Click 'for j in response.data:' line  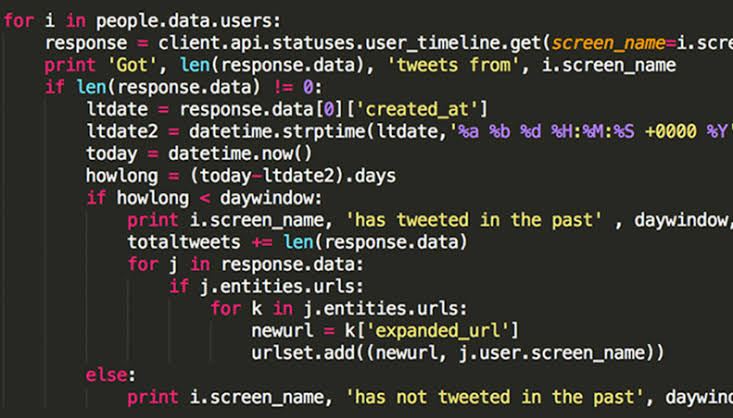[245, 265]
